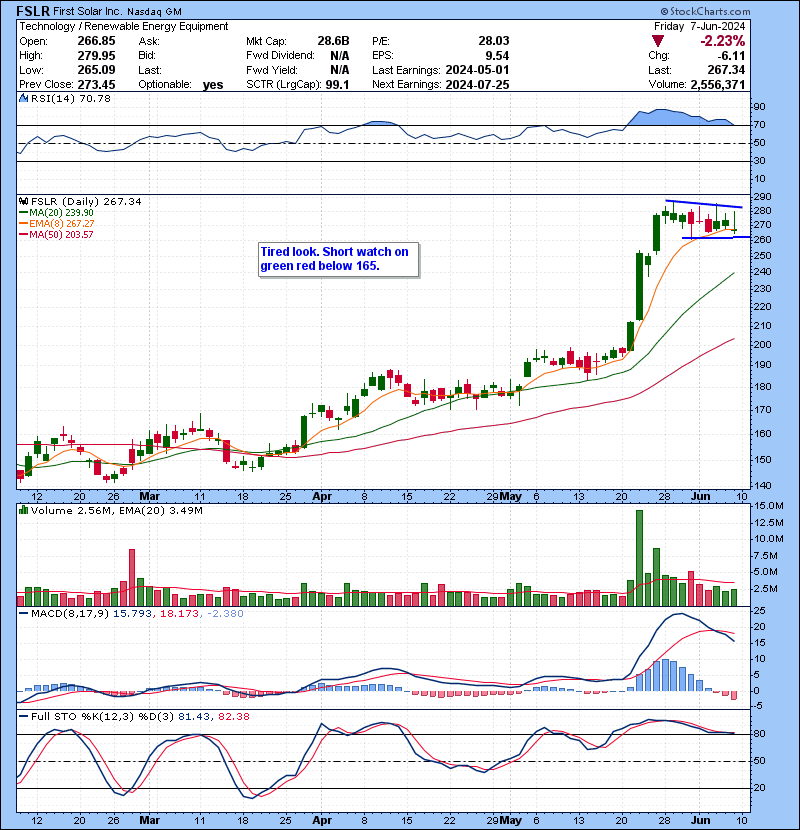Click the RSI indicator legend icon
Image resolution: width=800 pixels, height=830 pixels.
click(x=23, y=98)
